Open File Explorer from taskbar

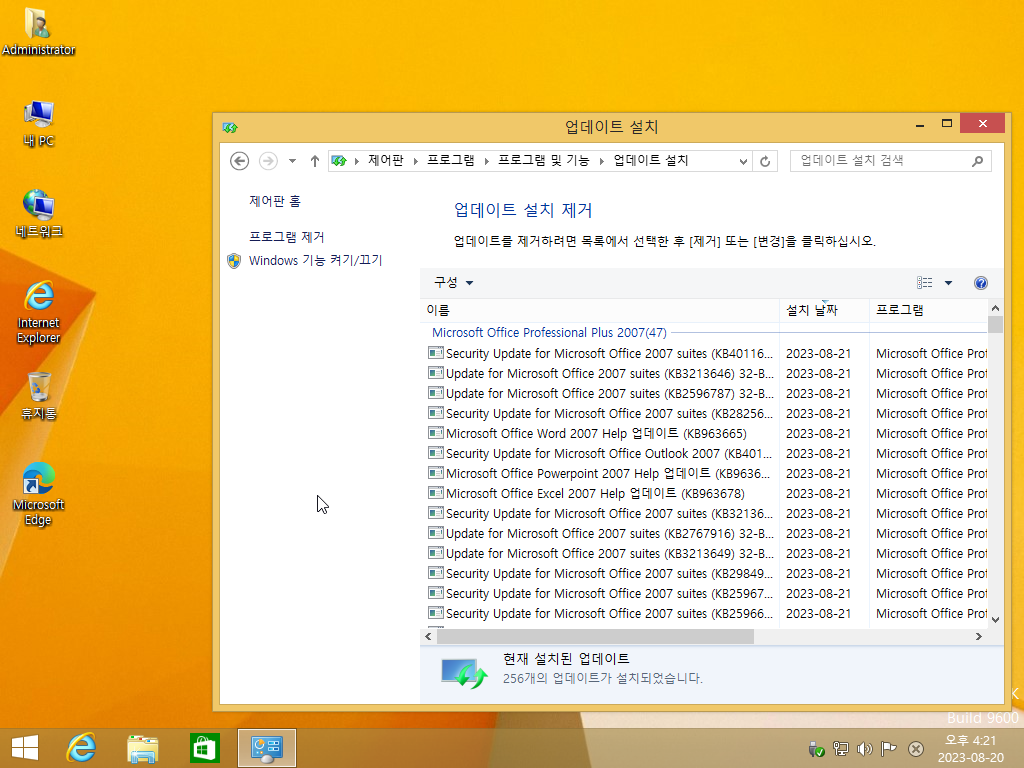[142, 748]
